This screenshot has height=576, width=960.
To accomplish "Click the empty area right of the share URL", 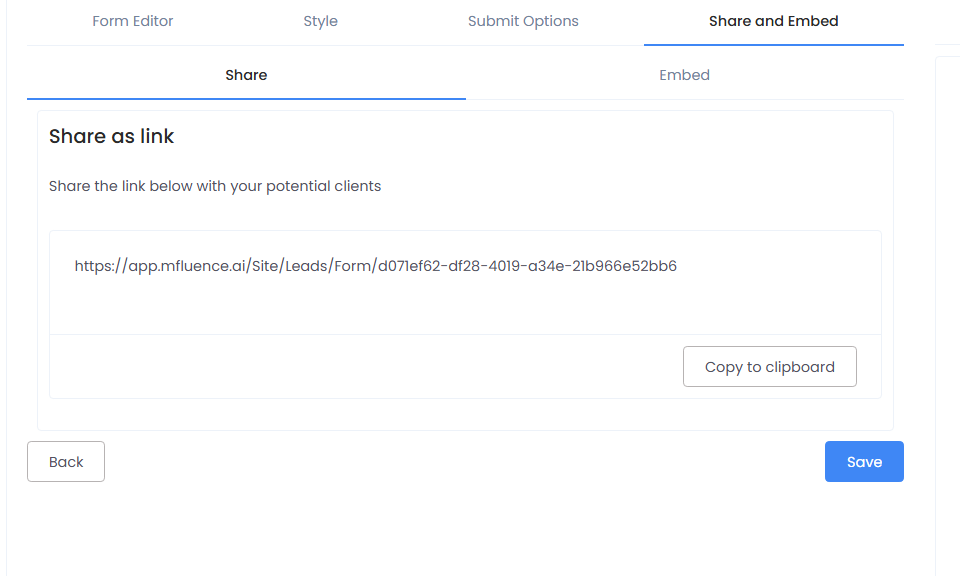I will point(780,266).
